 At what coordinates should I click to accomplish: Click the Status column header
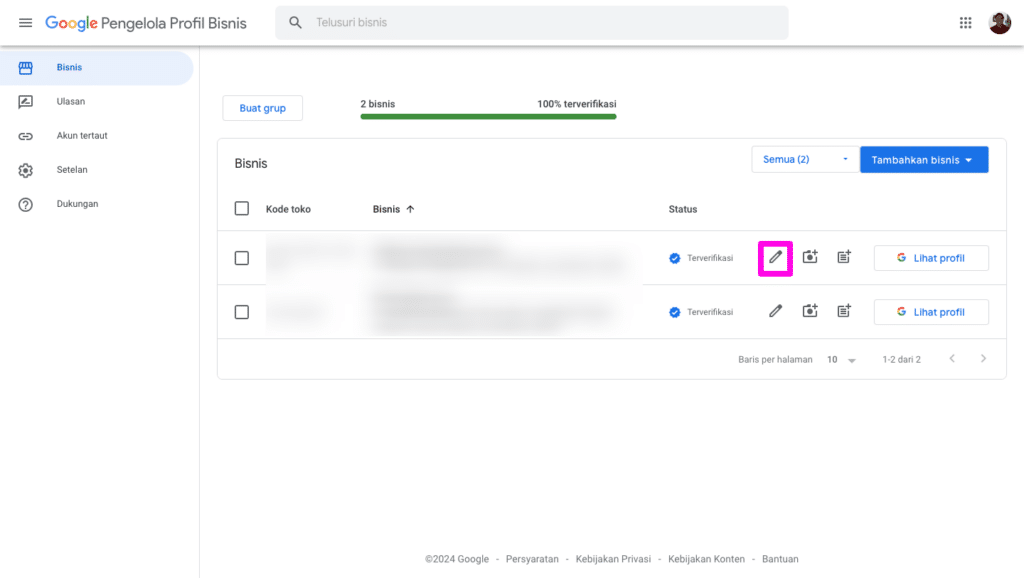[x=682, y=210]
